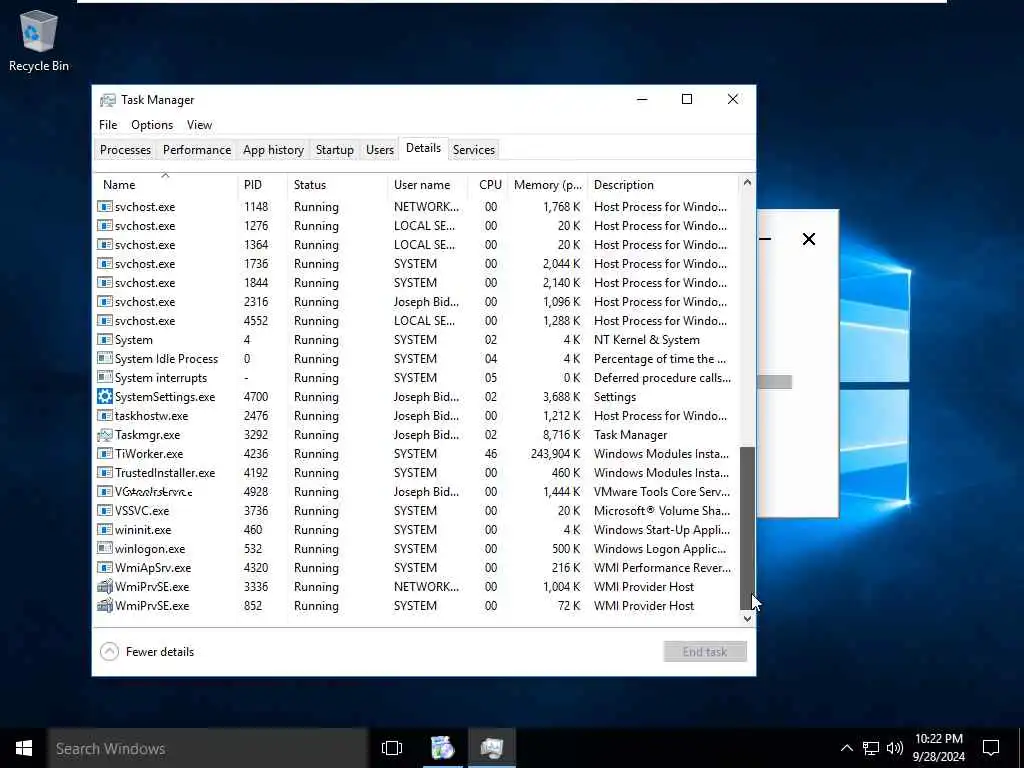Click icon of WmiPrvSE.exe PID 3336
This screenshot has height=768, width=1024.
(x=104, y=586)
